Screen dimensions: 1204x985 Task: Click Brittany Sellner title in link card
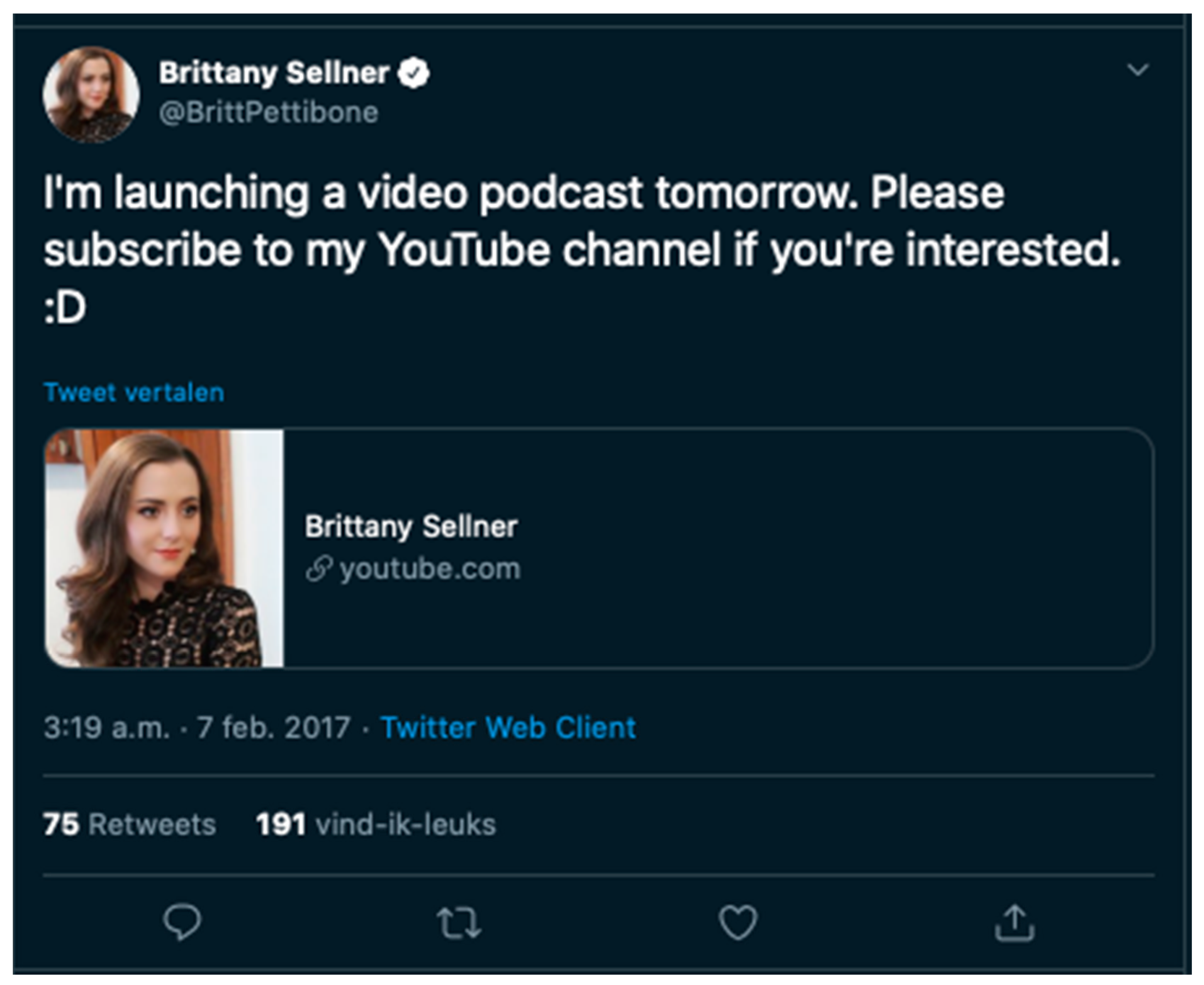click(x=411, y=527)
